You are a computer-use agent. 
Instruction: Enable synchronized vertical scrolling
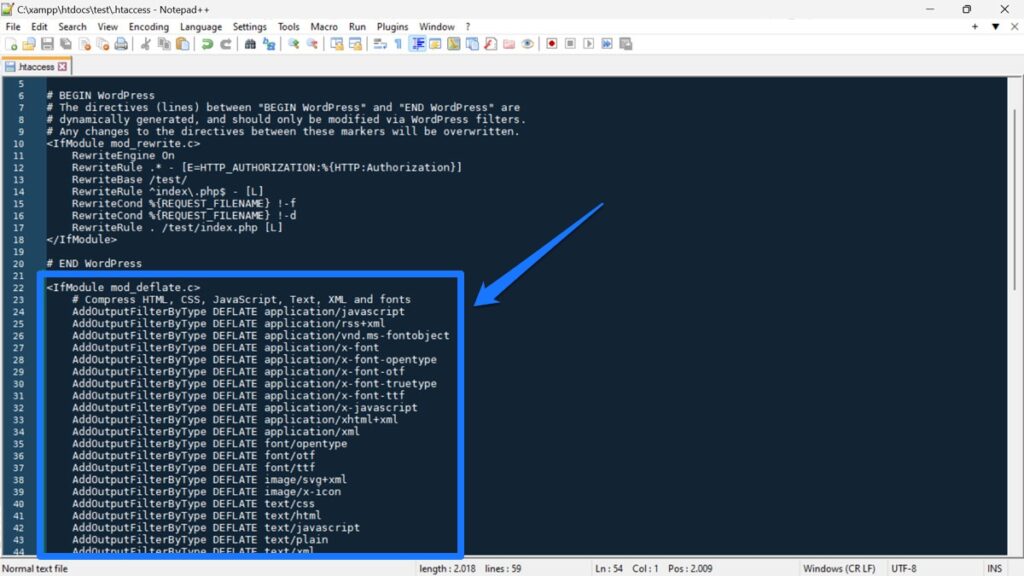click(x=338, y=43)
